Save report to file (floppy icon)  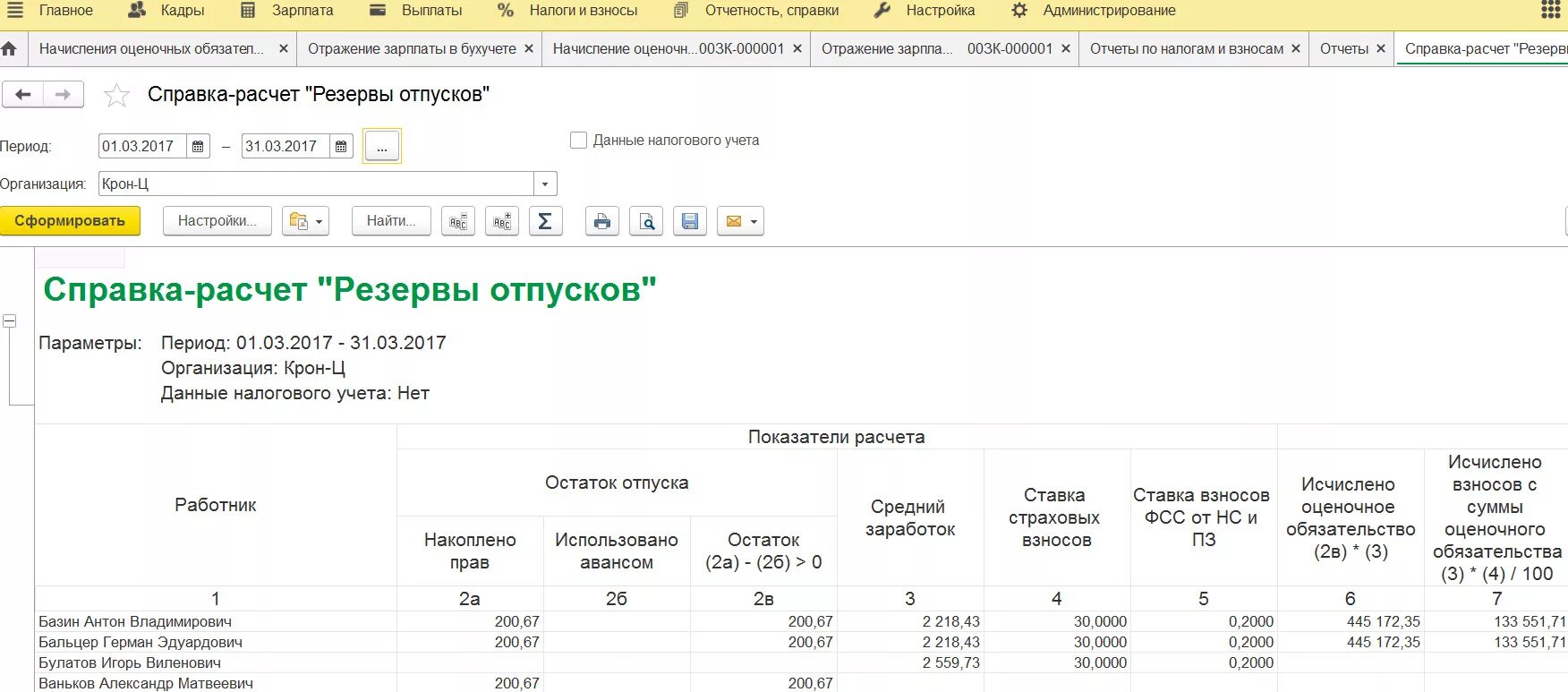pos(690,221)
